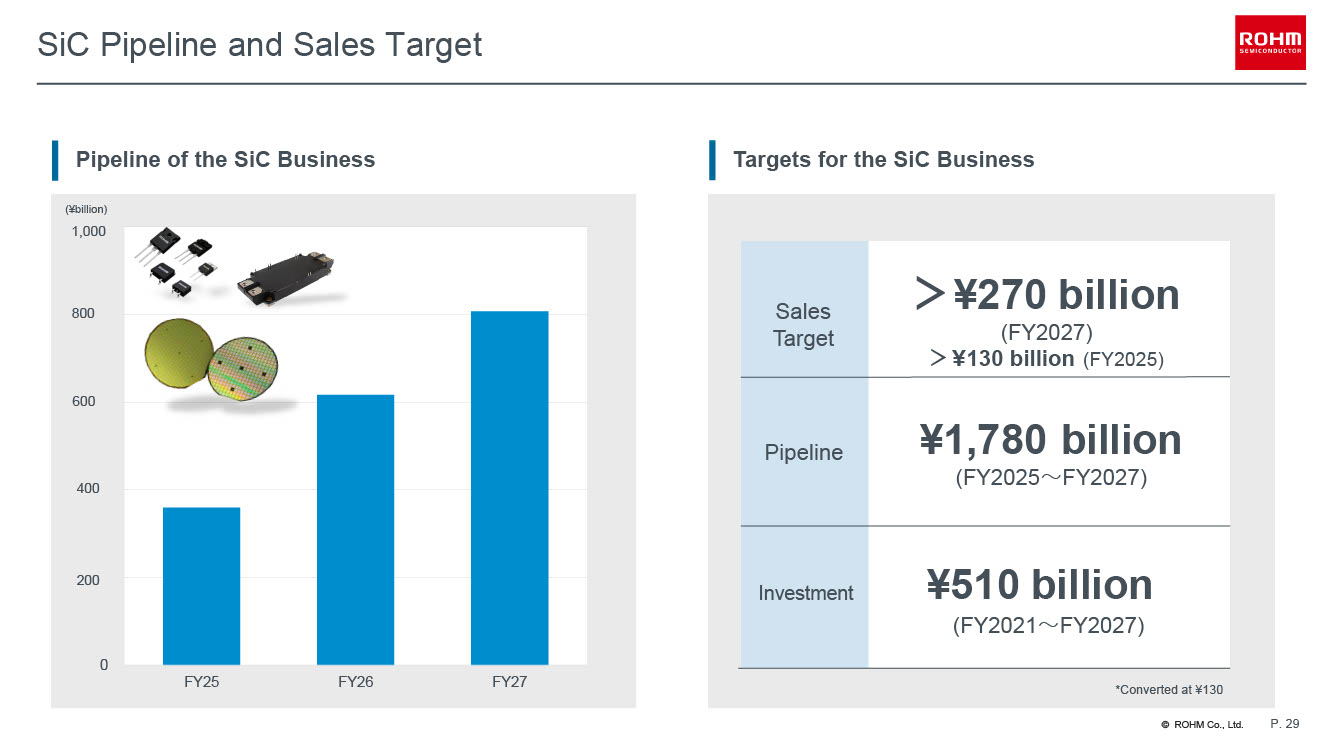Click the ¥510 billion figure
This screenshot has height=750, width=1333.
coord(1040,585)
